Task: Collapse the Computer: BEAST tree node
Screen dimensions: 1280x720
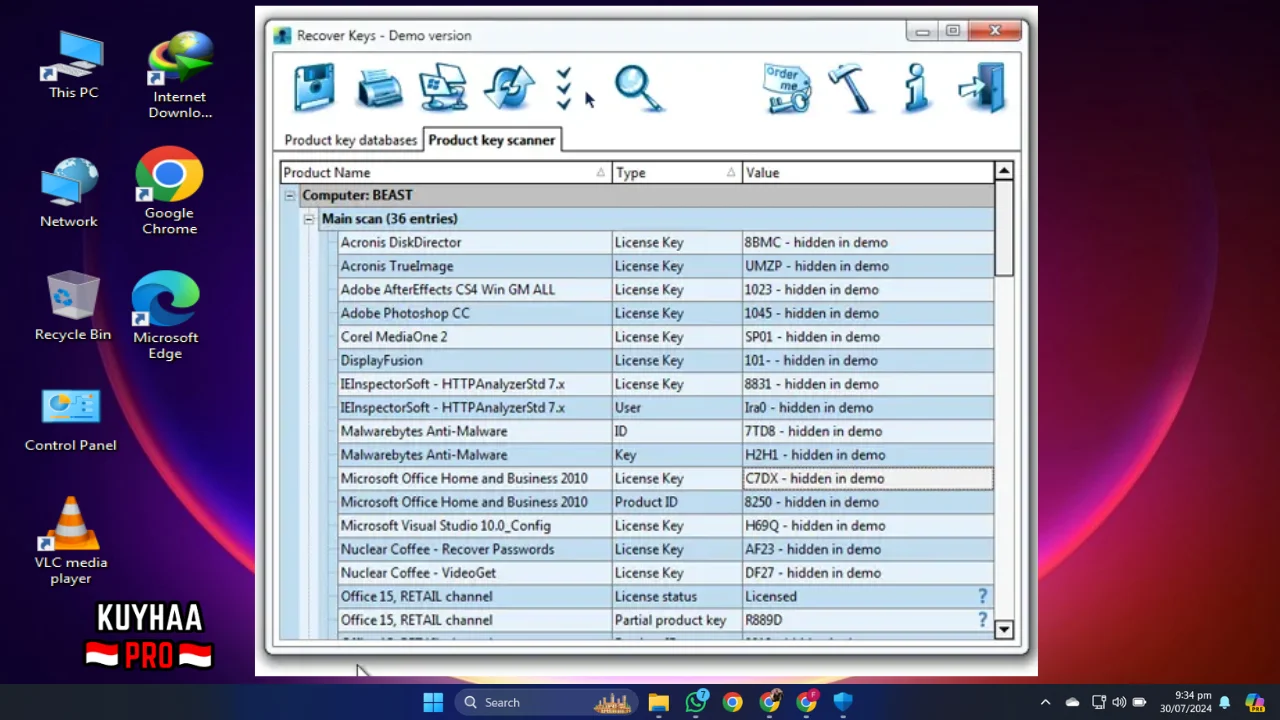Action: click(x=290, y=196)
